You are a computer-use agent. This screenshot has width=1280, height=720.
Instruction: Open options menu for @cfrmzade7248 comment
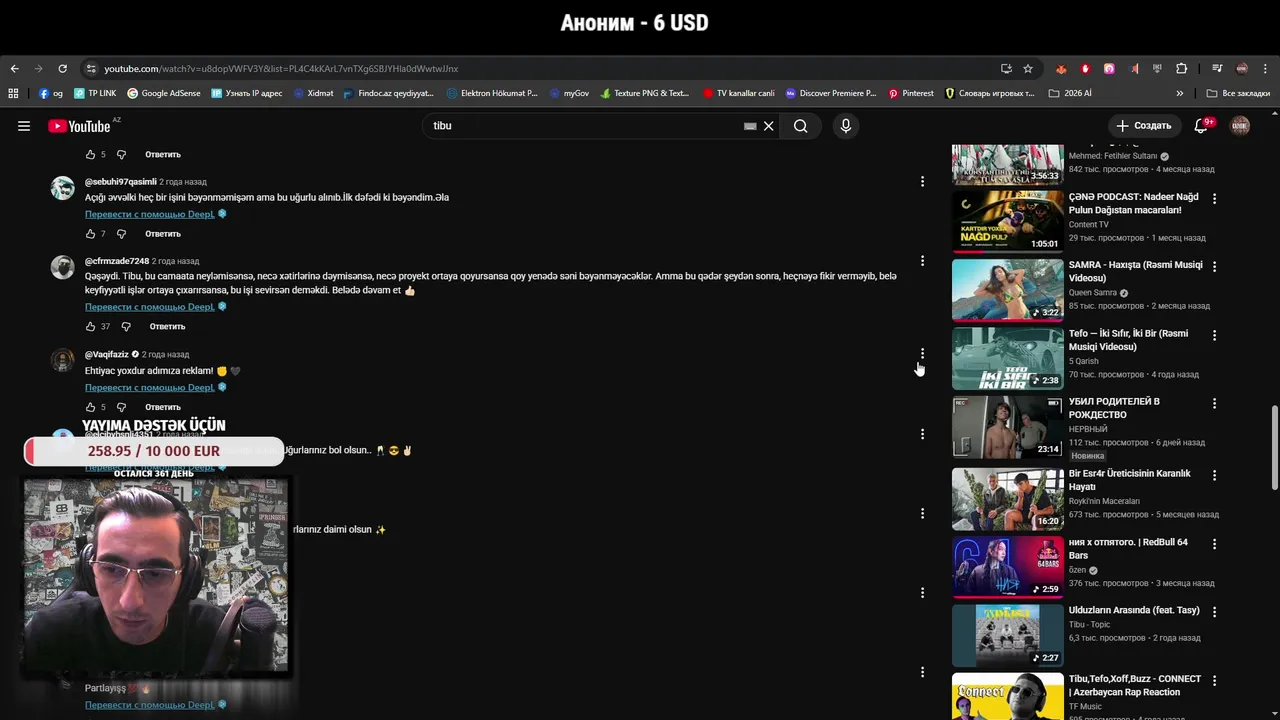(x=922, y=261)
